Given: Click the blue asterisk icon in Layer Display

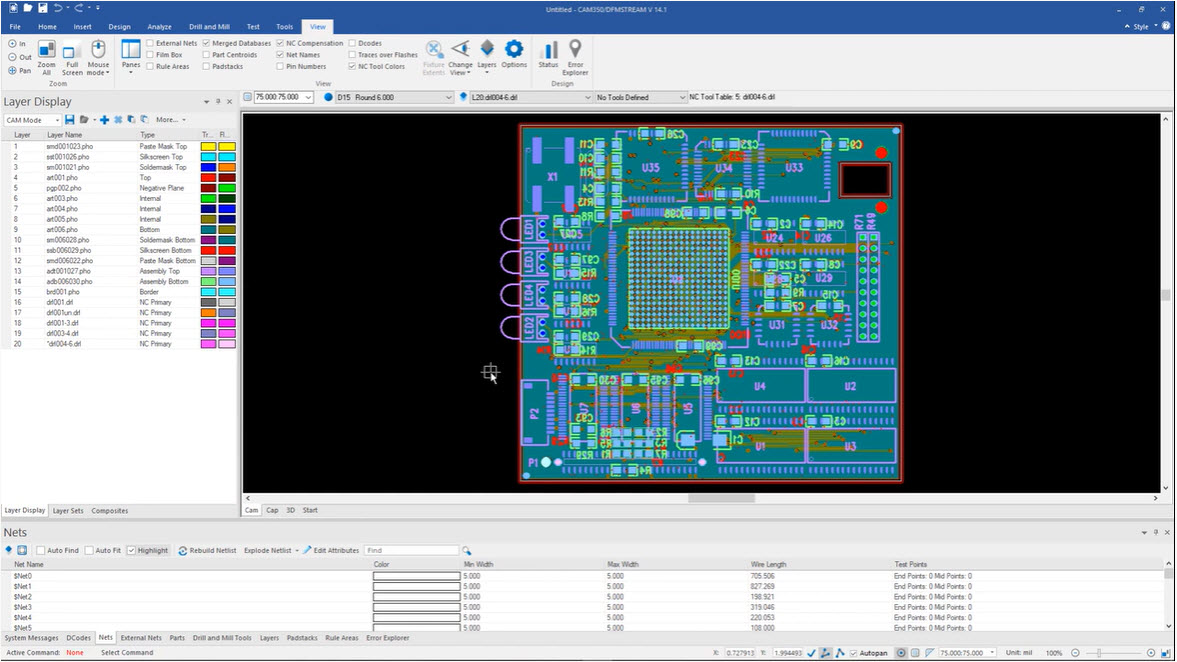Looking at the screenshot, I should [118, 119].
